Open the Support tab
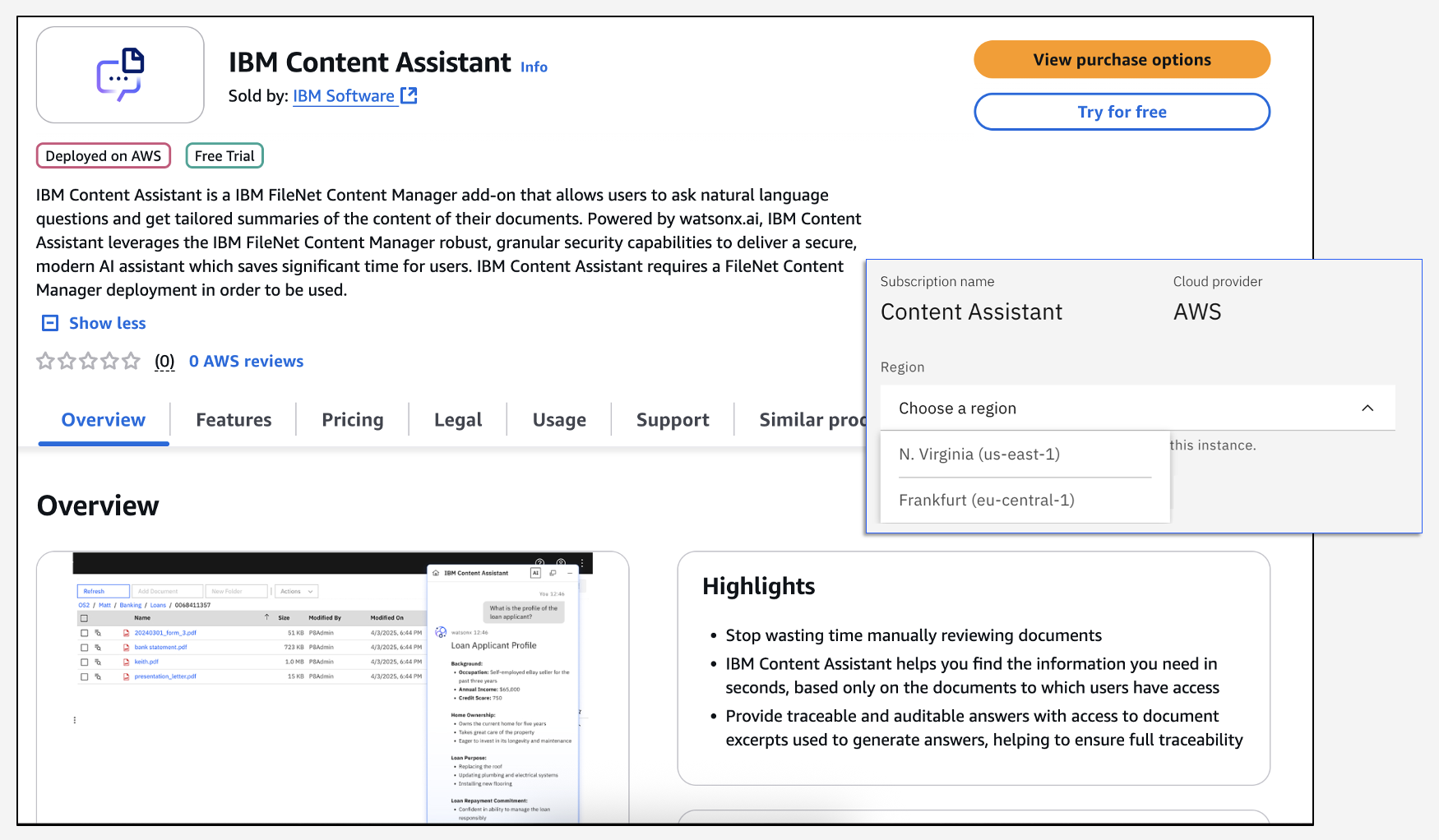Screen dimensions: 1439x840 tap(673, 420)
